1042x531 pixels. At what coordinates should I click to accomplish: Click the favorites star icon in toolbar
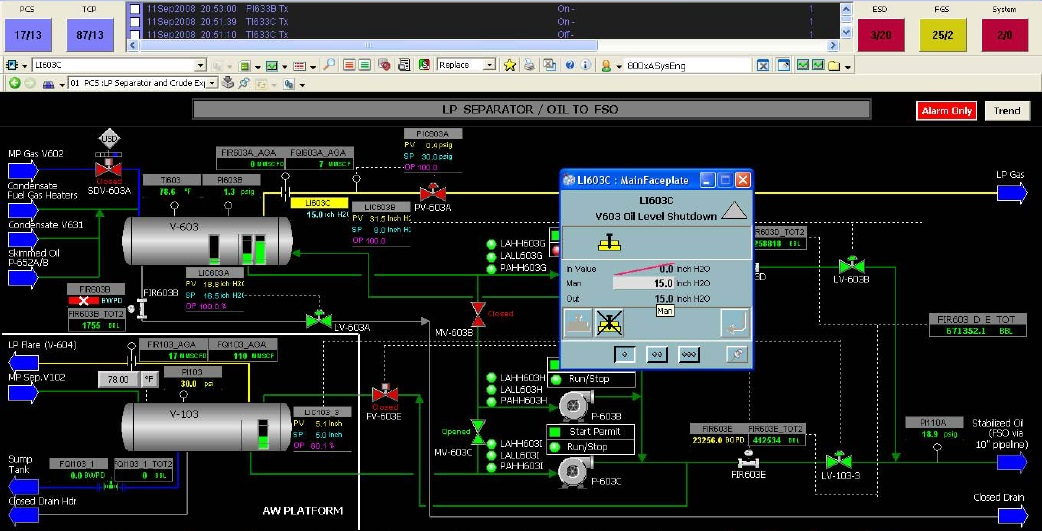509,65
